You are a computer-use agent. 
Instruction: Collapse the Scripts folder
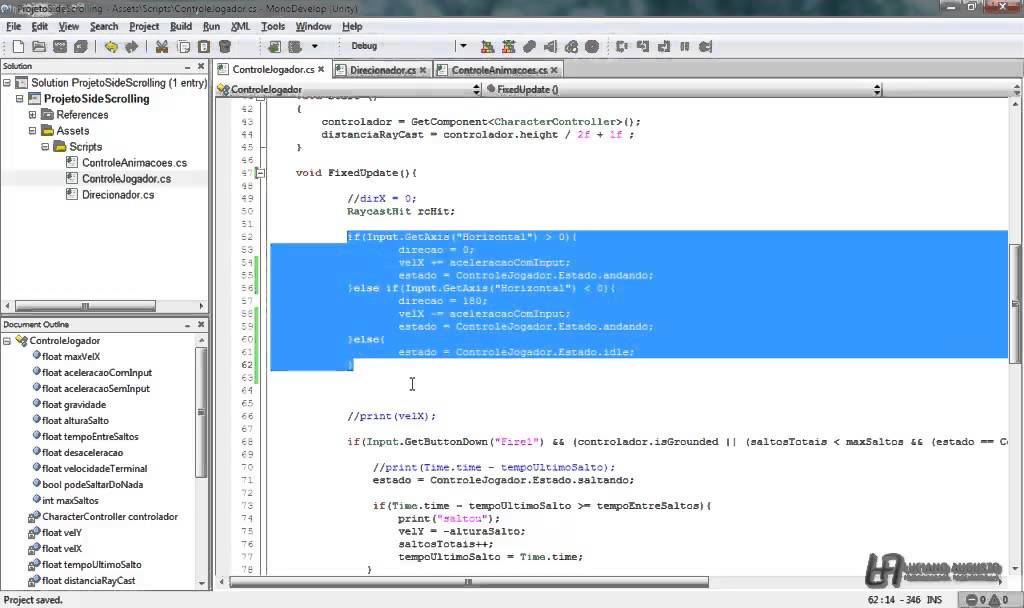[x=45, y=147]
